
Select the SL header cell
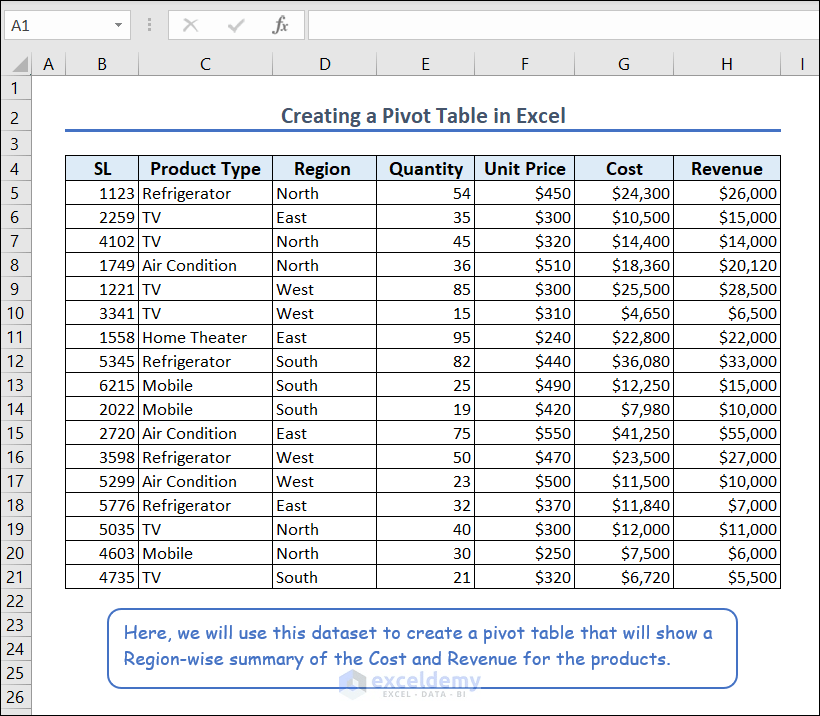(x=101, y=168)
